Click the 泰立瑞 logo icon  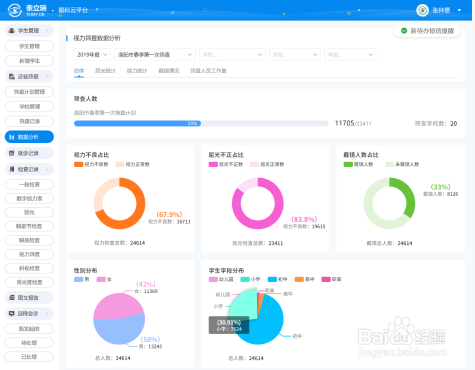(x=14, y=10)
